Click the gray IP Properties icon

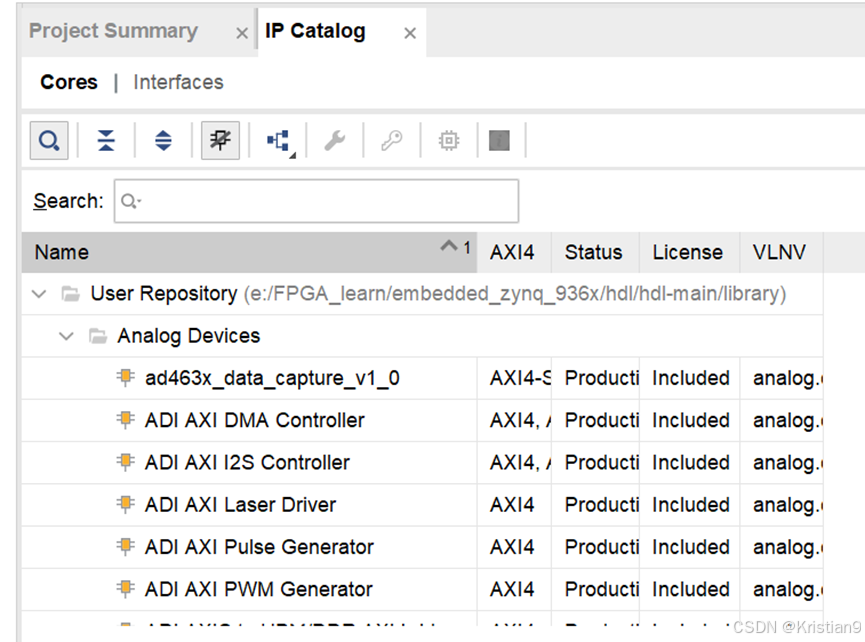click(499, 141)
